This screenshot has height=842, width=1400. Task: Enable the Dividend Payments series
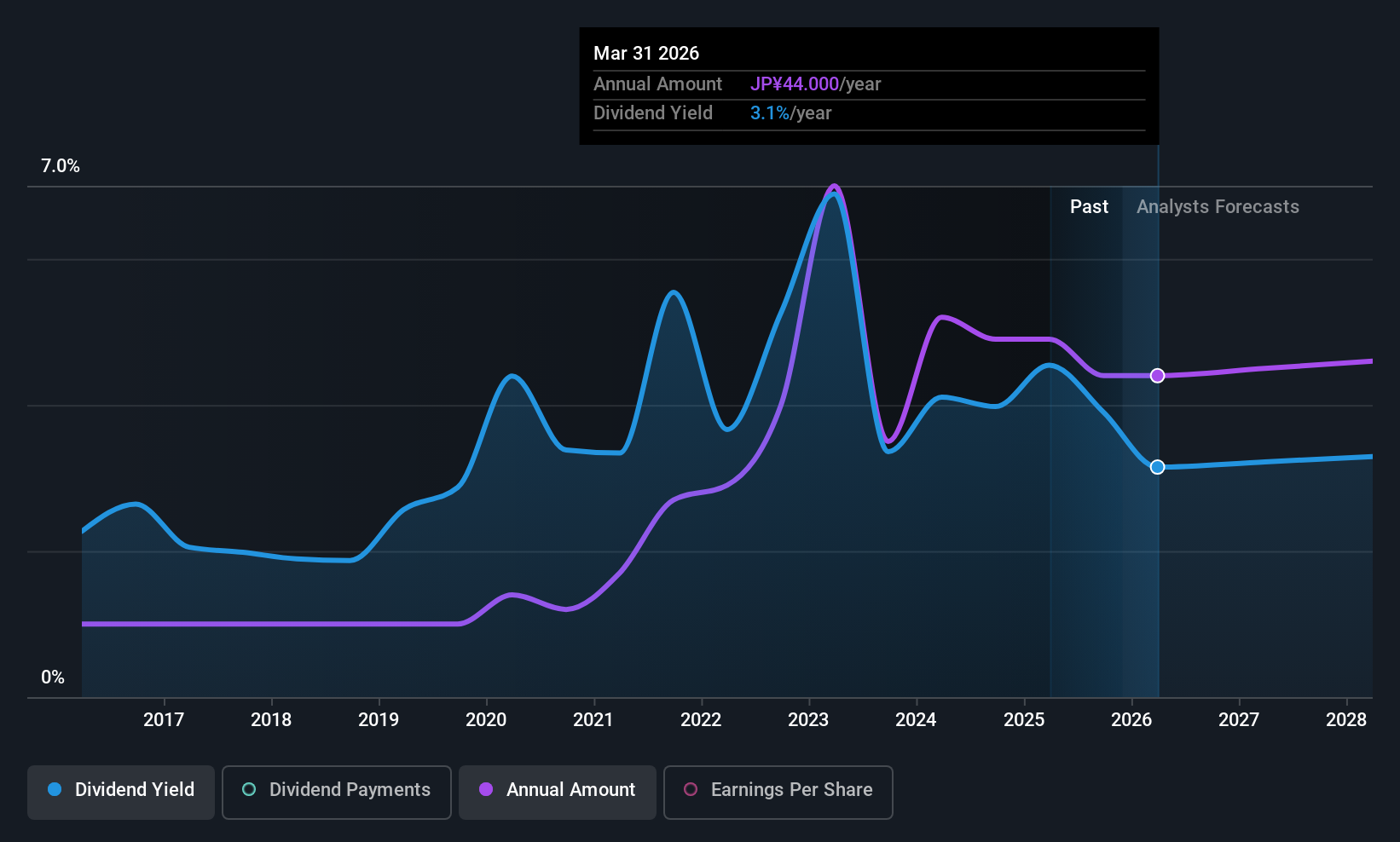[x=336, y=792]
